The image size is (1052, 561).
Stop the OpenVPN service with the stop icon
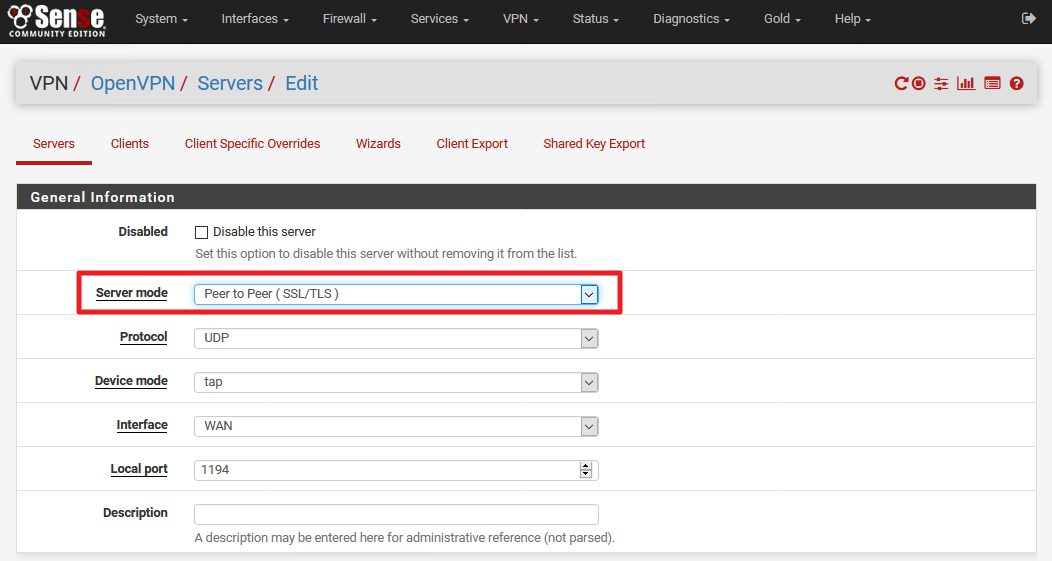click(918, 83)
